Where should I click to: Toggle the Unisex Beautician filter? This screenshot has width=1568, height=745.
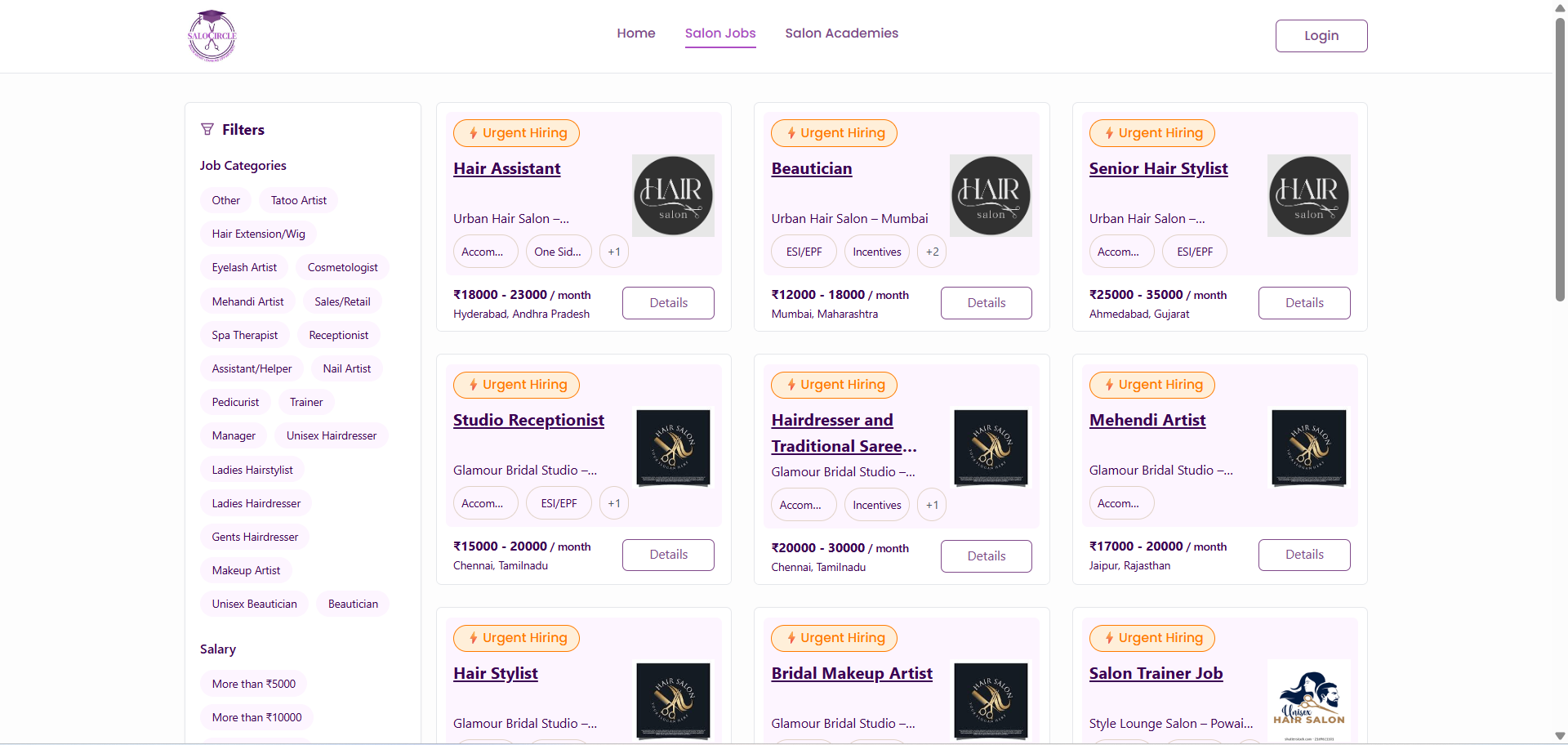click(x=255, y=604)
